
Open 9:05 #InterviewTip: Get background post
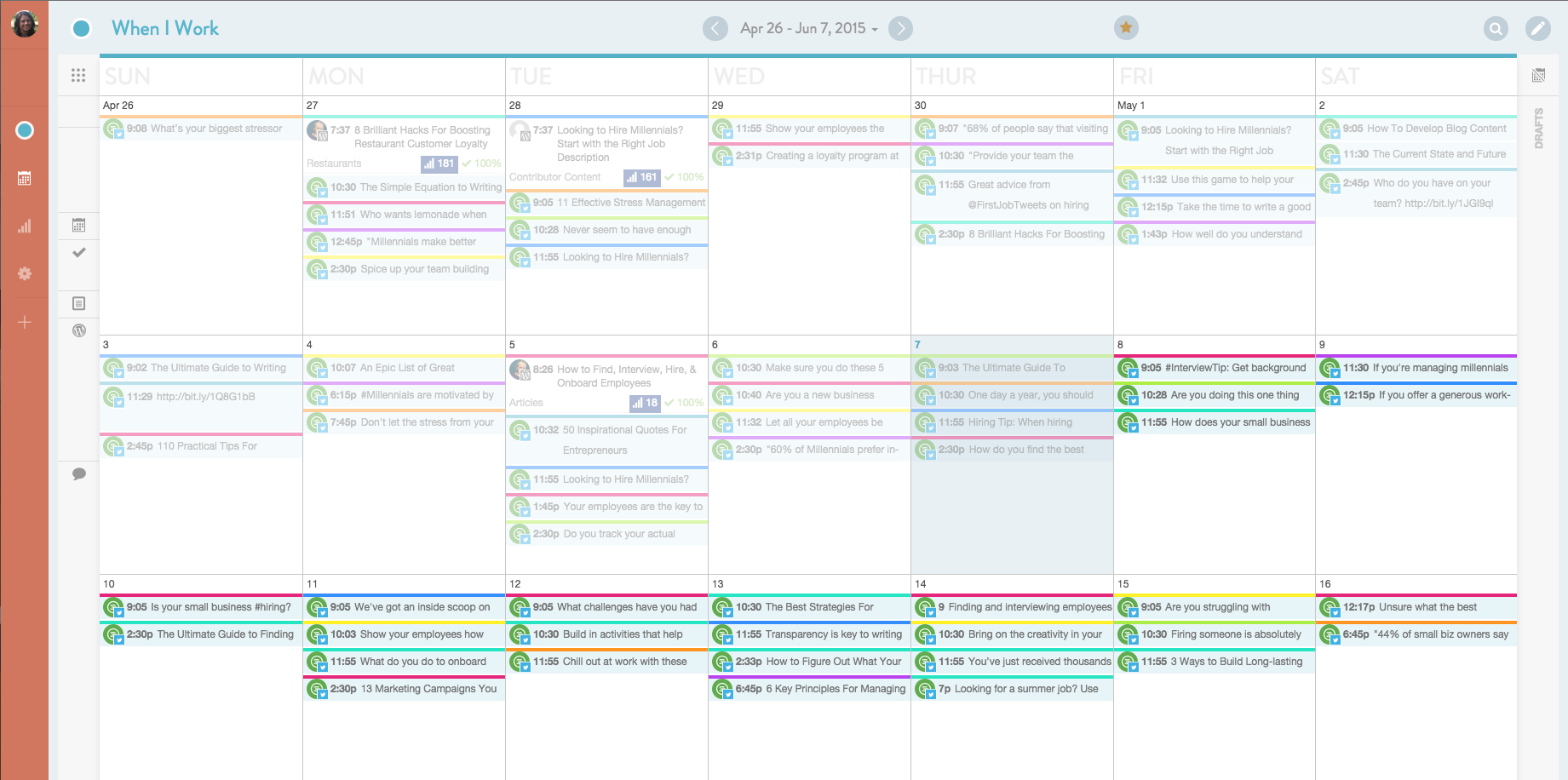(x=1215, y=368)
